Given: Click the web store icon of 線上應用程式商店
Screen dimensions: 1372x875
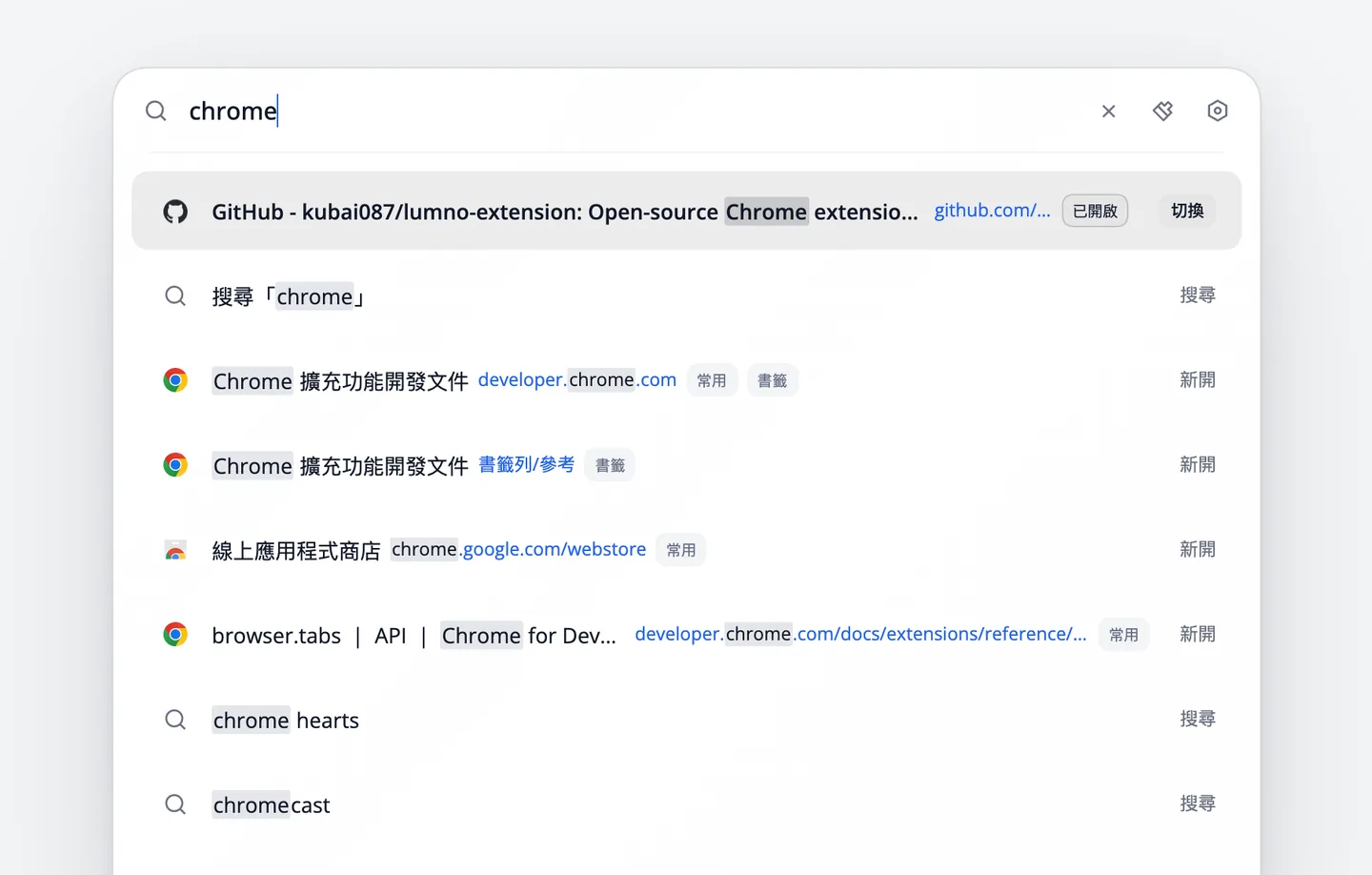Looking at the screenshot, I should 175,550.
